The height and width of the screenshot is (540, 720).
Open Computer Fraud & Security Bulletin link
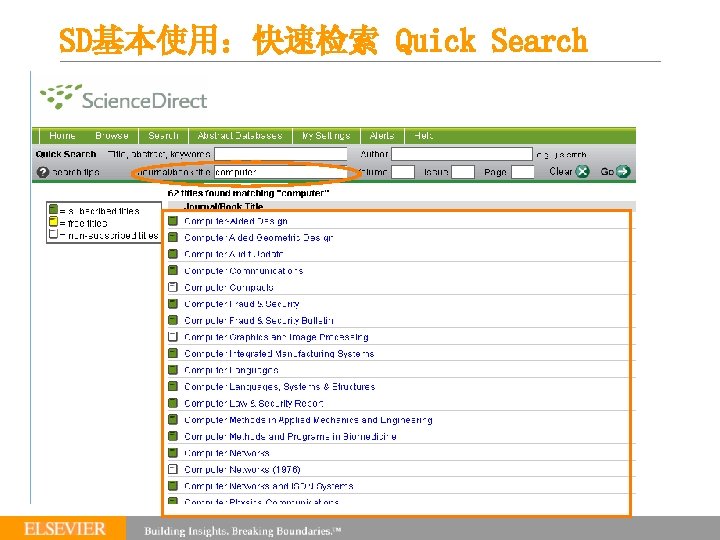tap(259, 320)
